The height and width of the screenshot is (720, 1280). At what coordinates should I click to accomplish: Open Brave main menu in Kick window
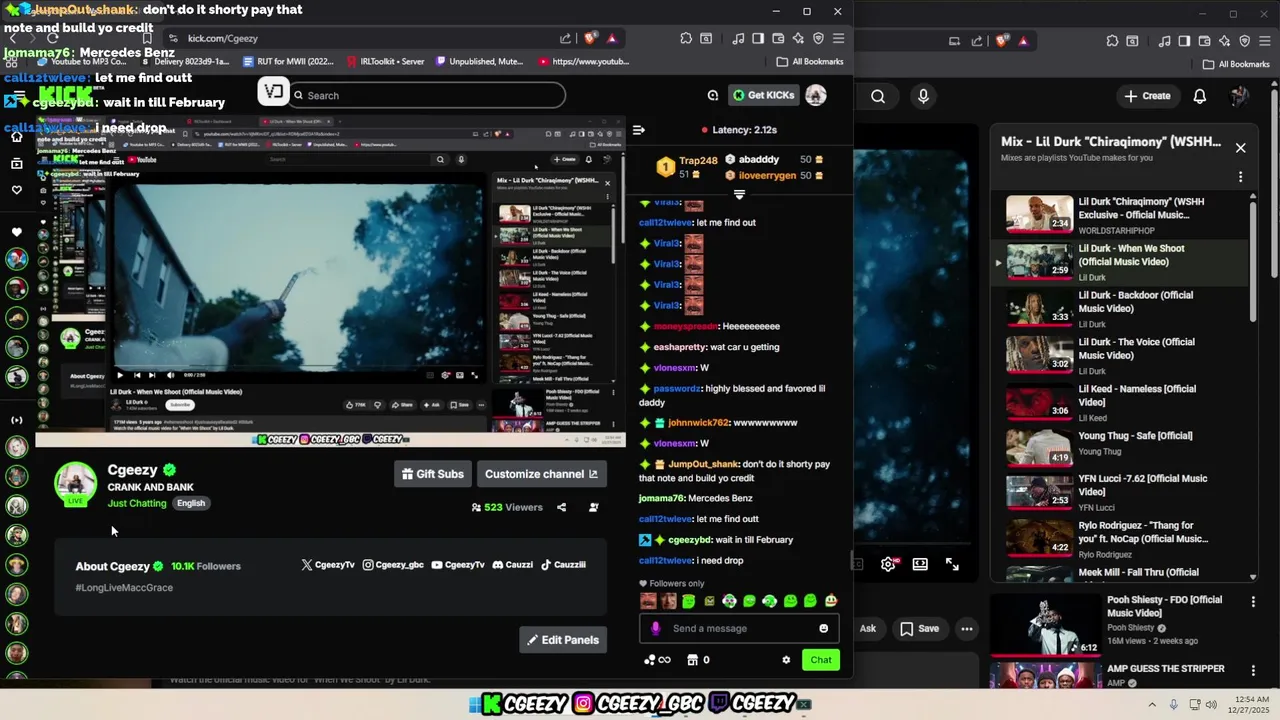838,38
